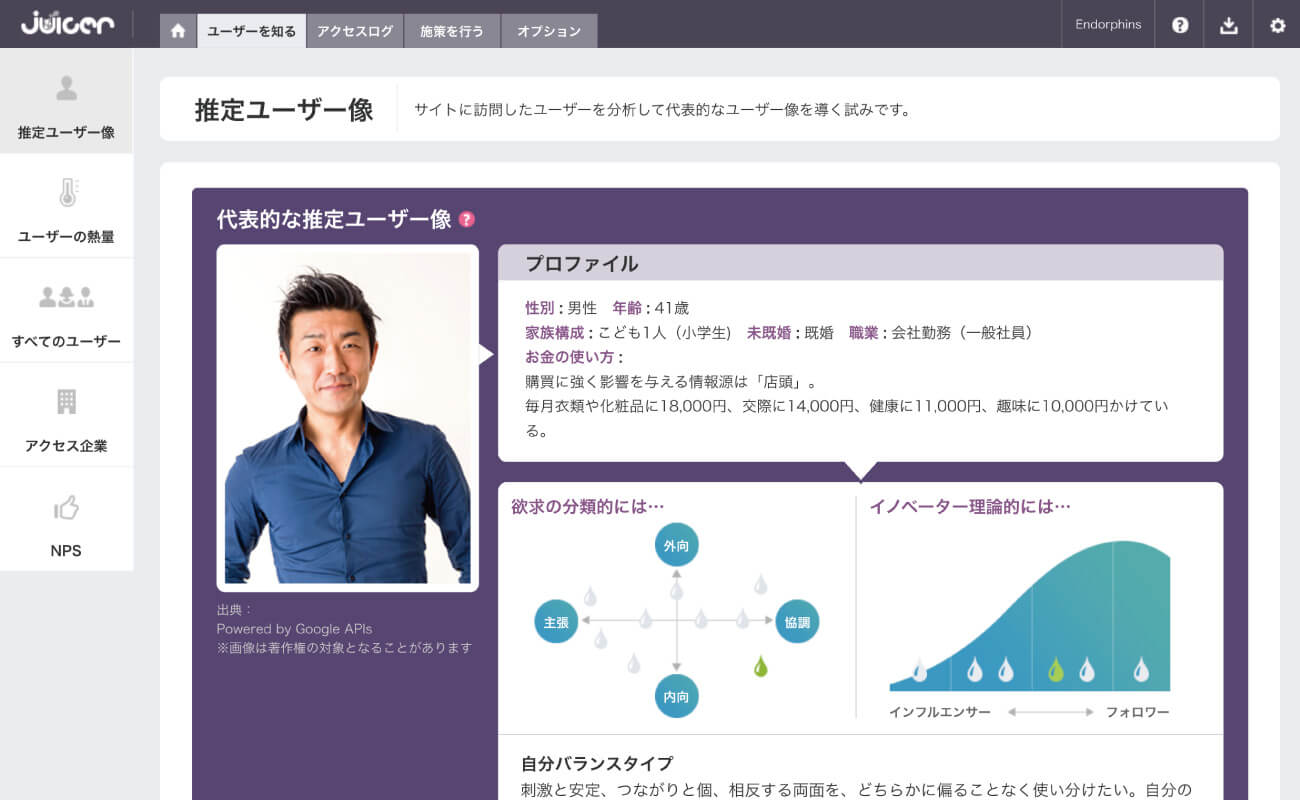Open すべてのユーザー sidebar item
Viewport: 1300px width, 800px height.
tap(66, 310)
